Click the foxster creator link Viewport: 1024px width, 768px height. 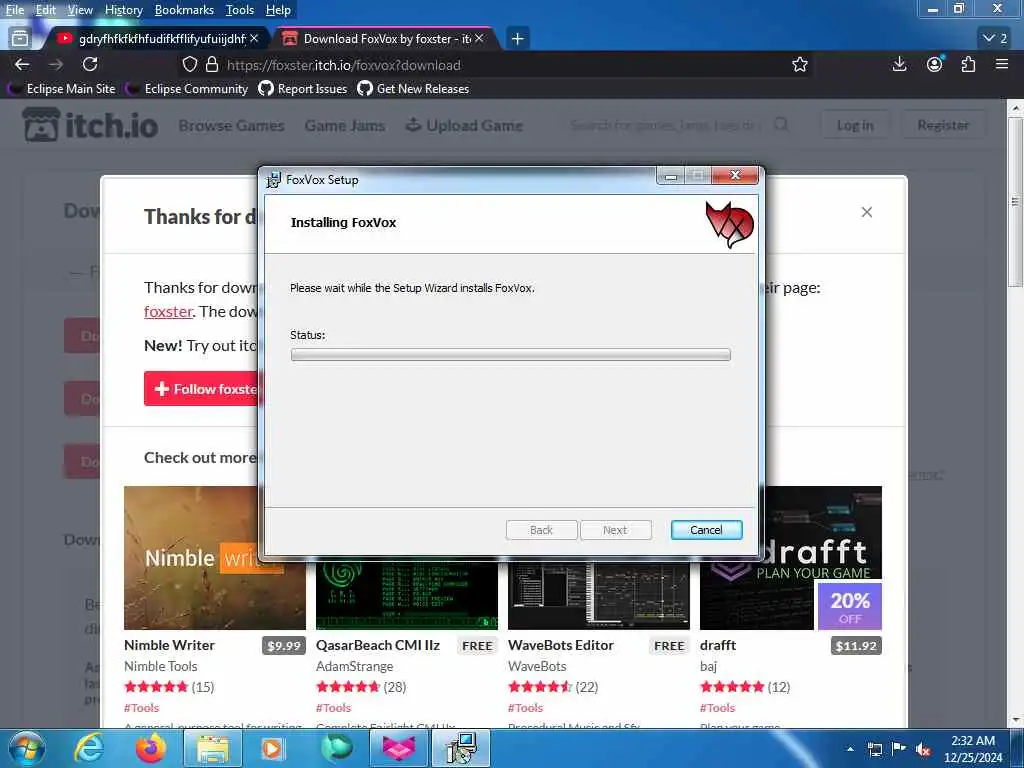[168, 312]
